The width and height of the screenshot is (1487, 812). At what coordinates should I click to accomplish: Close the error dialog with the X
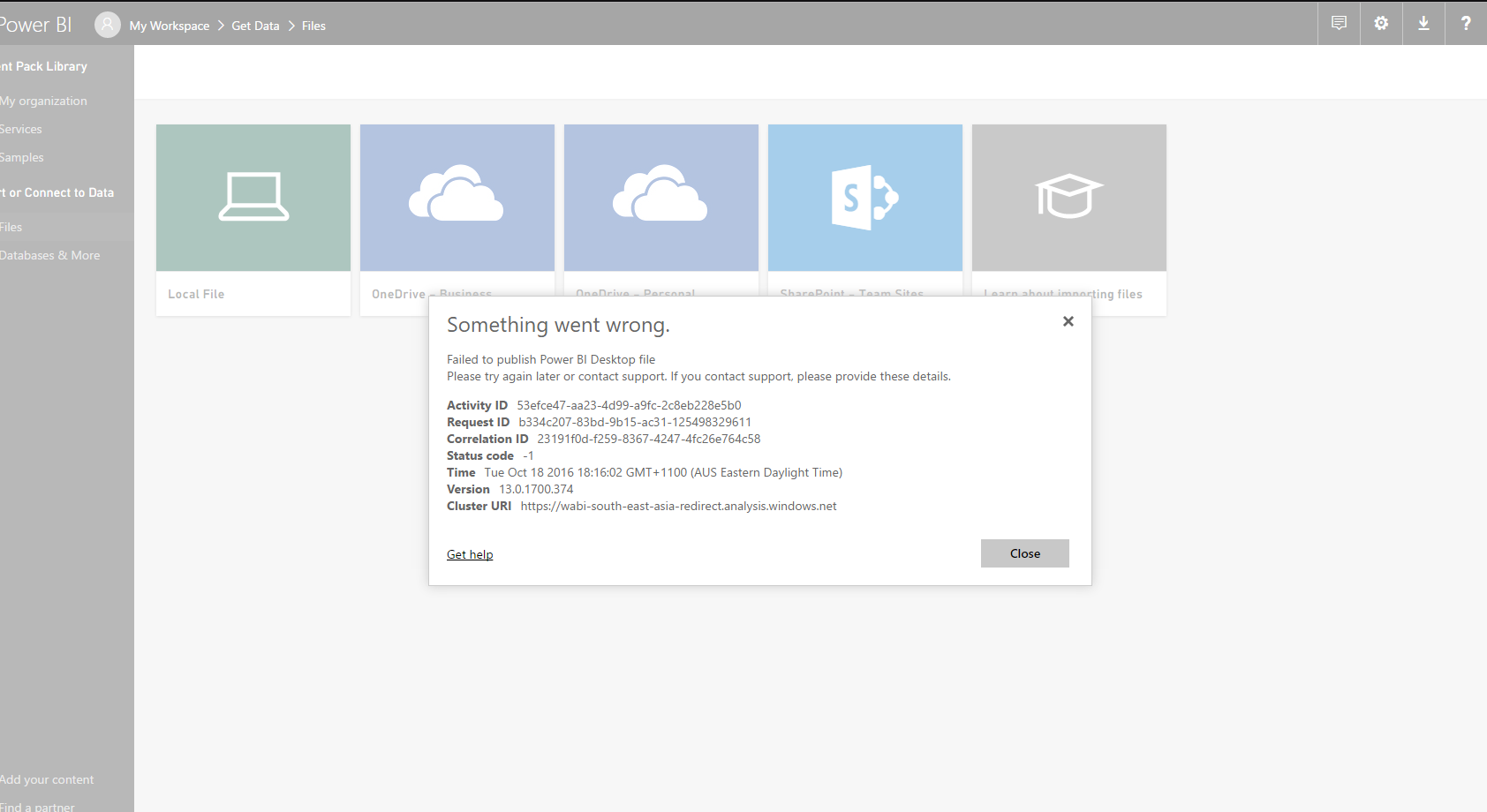[x=1068, y=321]
